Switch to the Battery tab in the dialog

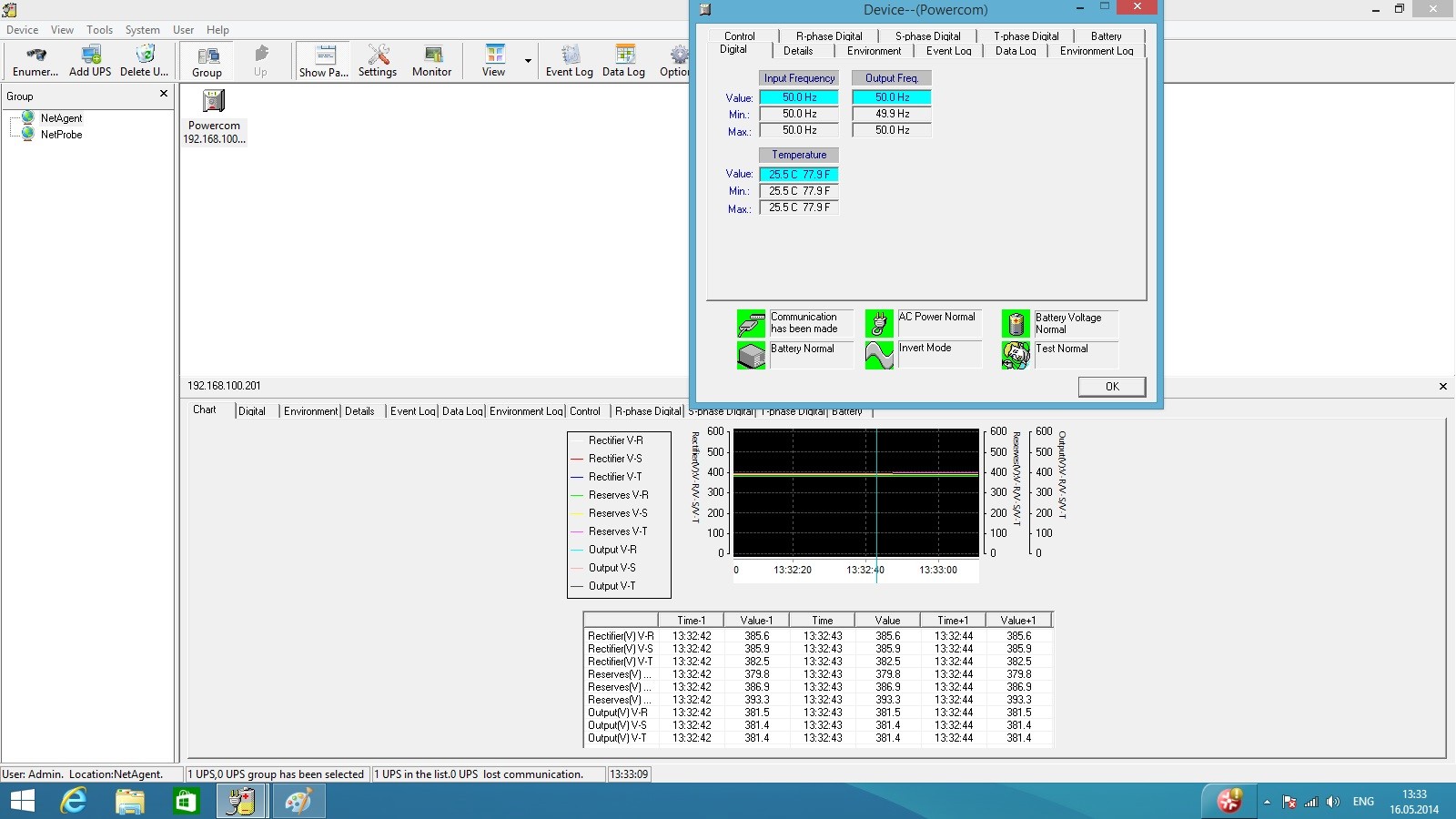[1106, 36]
